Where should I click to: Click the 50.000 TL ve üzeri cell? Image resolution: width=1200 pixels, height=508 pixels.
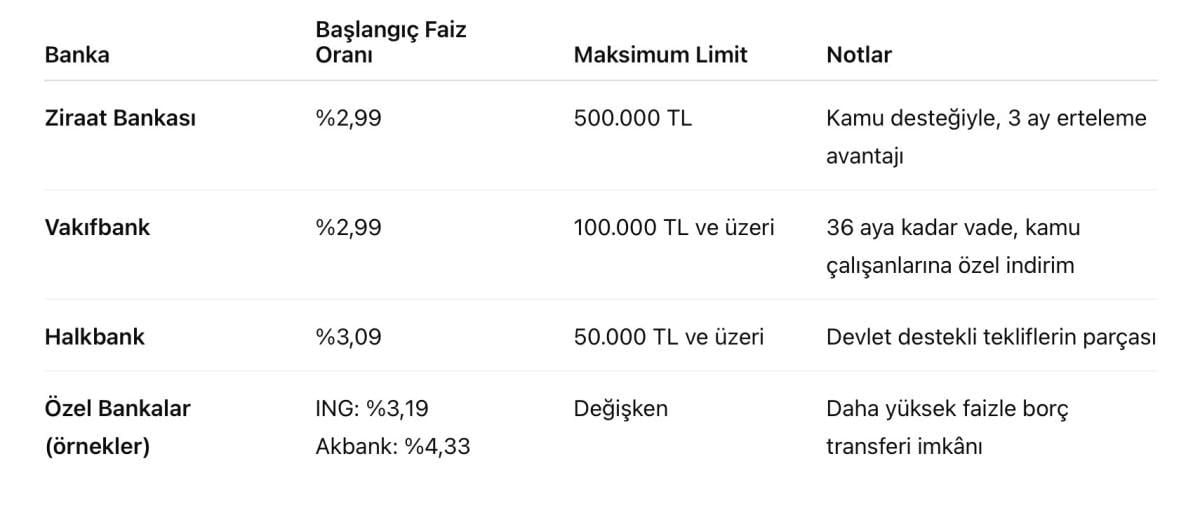coord(668,337)
